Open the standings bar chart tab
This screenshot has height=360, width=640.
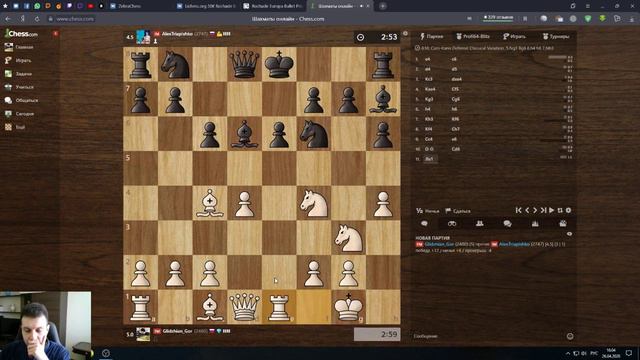[535, 223]
